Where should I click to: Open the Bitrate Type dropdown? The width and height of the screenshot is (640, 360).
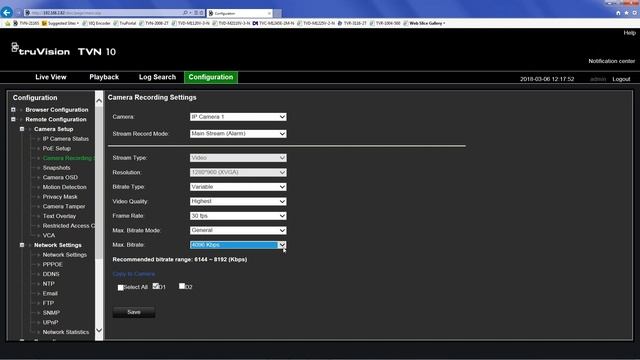tap(238, 187)
